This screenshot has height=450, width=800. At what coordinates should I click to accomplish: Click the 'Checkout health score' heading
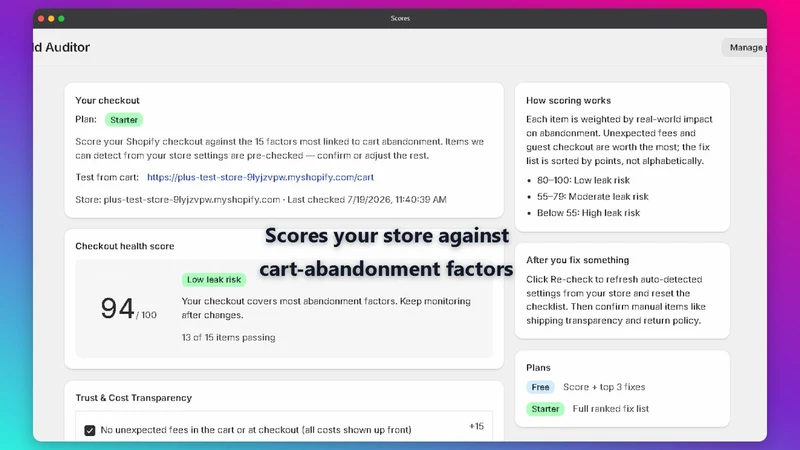click(125, 246)
